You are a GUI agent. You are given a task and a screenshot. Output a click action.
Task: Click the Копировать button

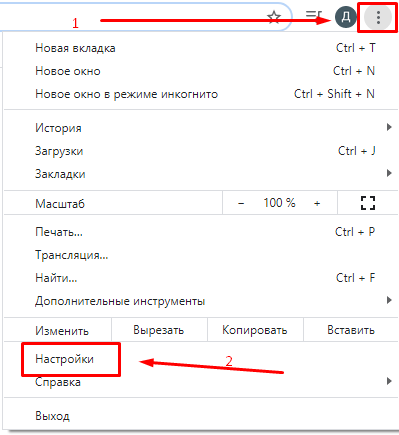pyautogui.click(x=255, y=330)
